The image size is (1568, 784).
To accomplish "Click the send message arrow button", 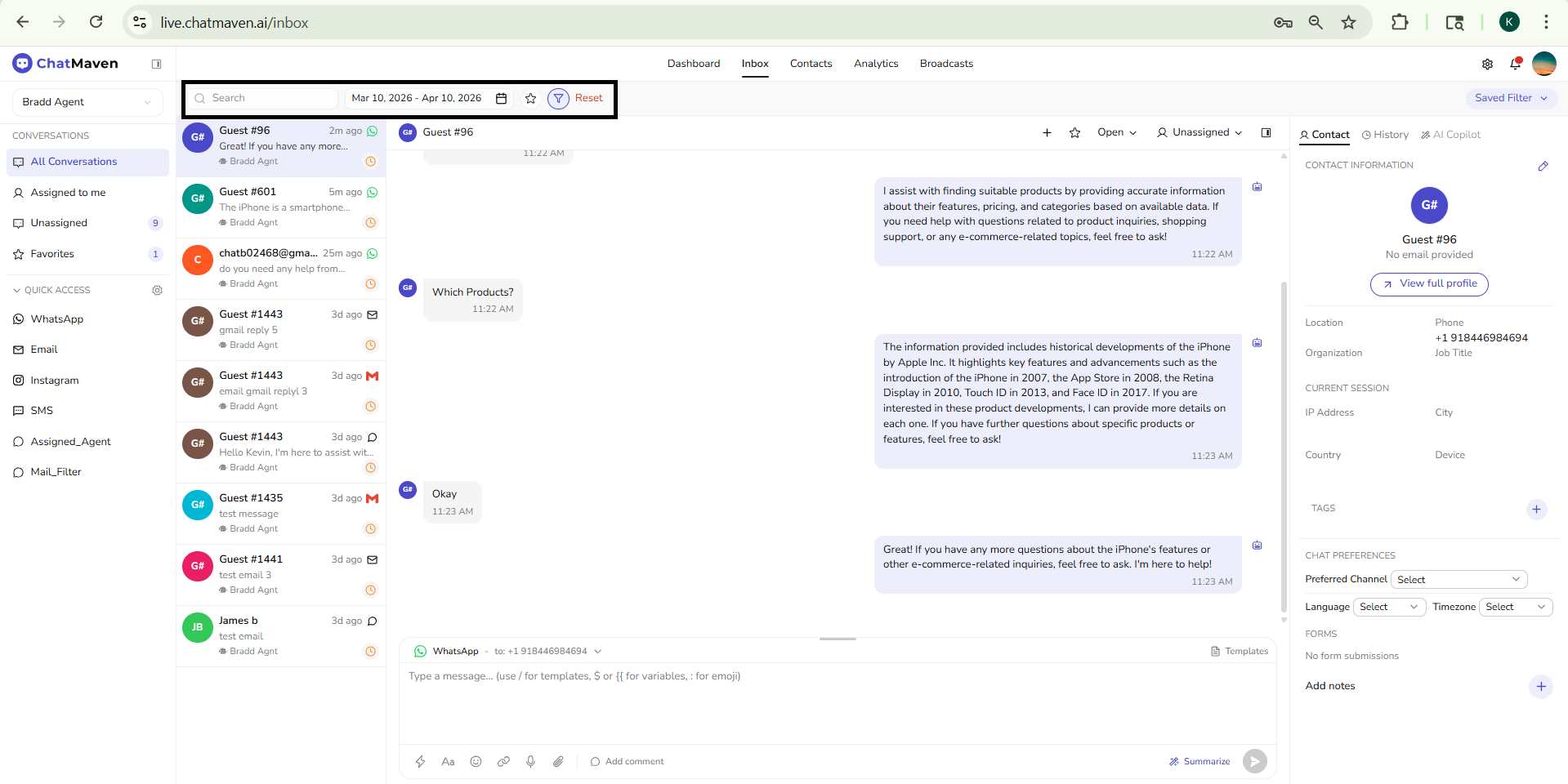I will tap(1254, 761).
